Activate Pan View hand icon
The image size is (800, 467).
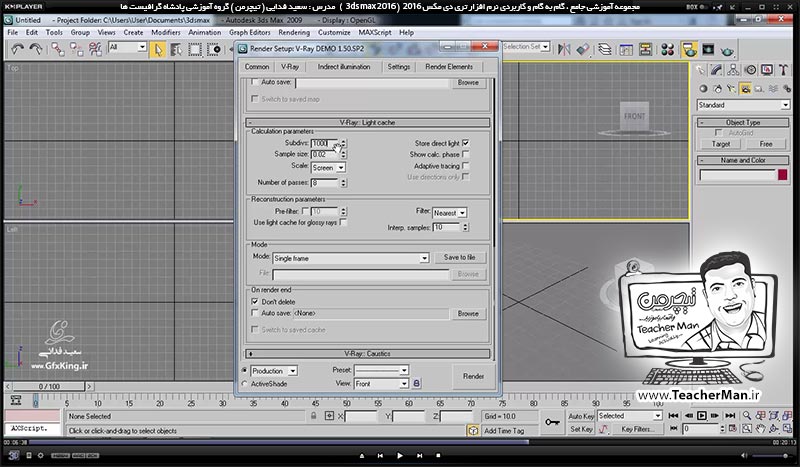(760, 429)
